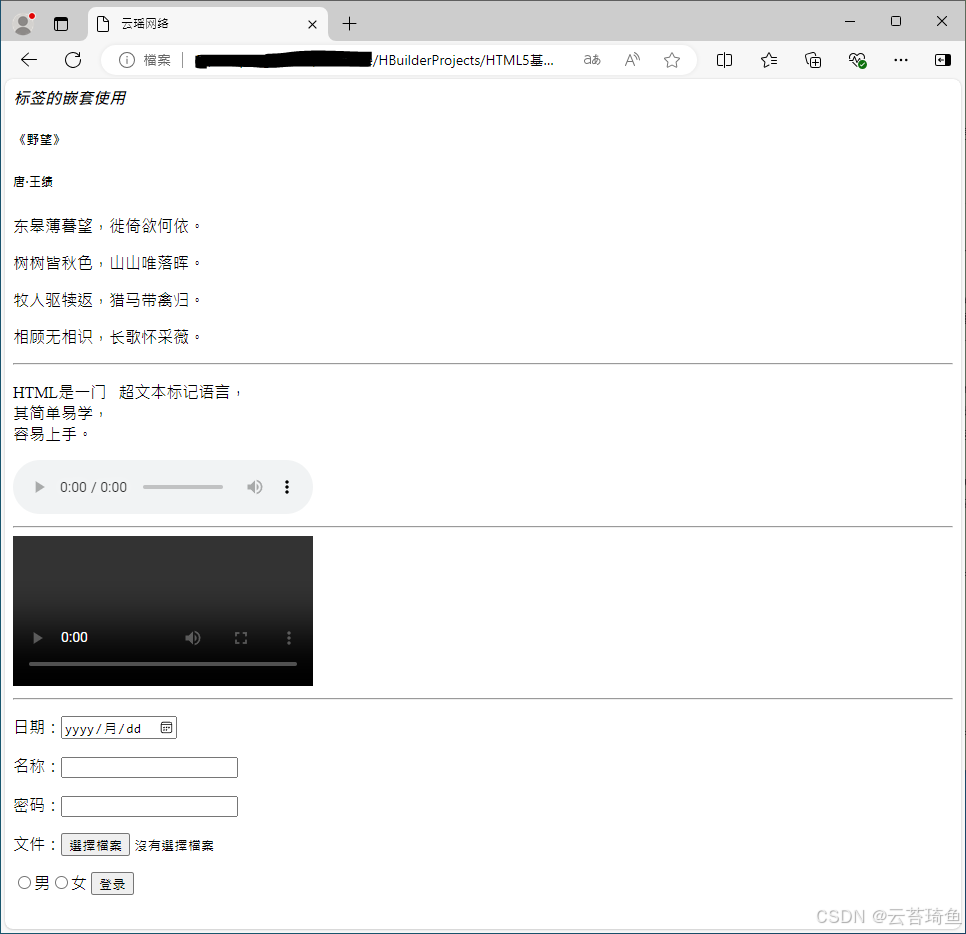
Task: Click the heading 标签的嵌套使用
Action: [x=70, y=98]
